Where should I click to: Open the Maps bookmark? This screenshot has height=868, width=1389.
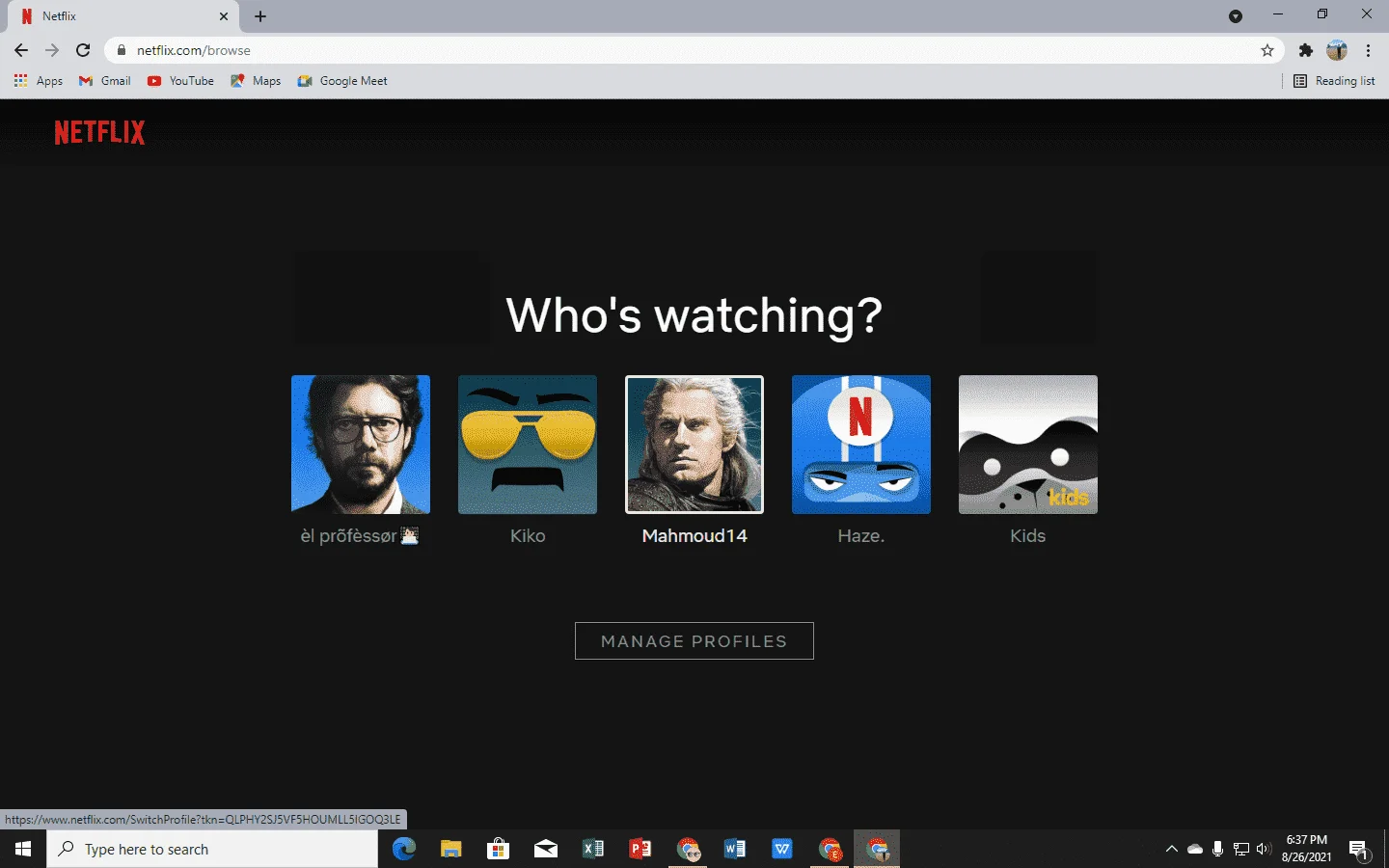pos(256,81)
